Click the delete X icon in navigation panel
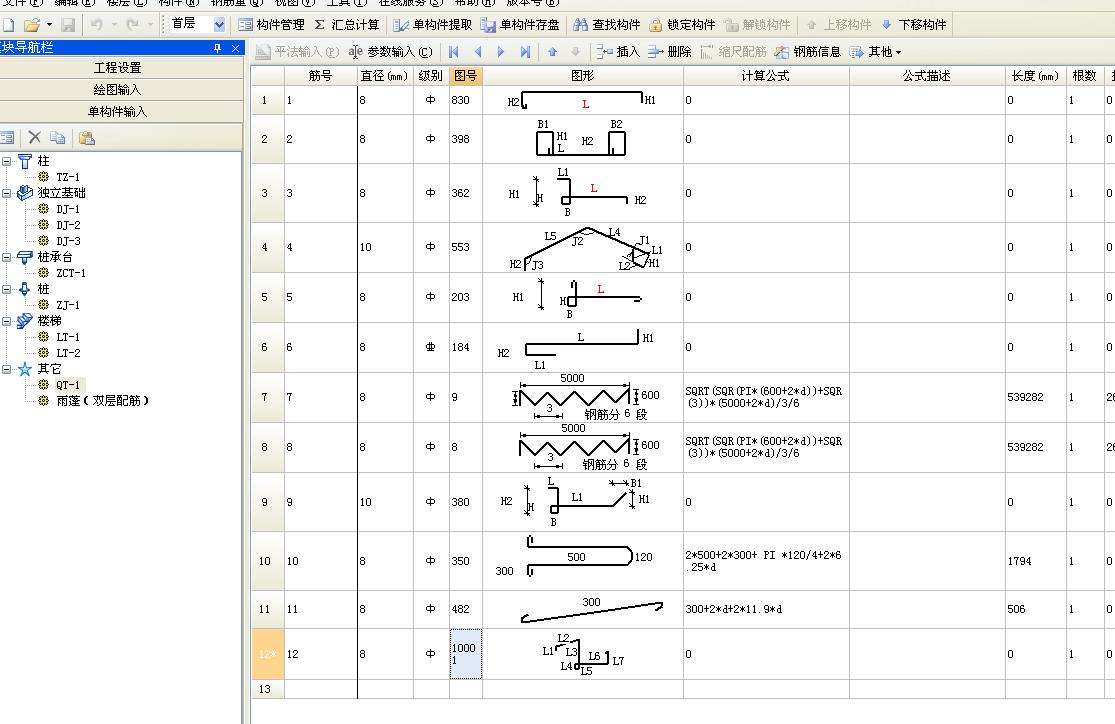1115x724 pixels. (x=34, y=138)
